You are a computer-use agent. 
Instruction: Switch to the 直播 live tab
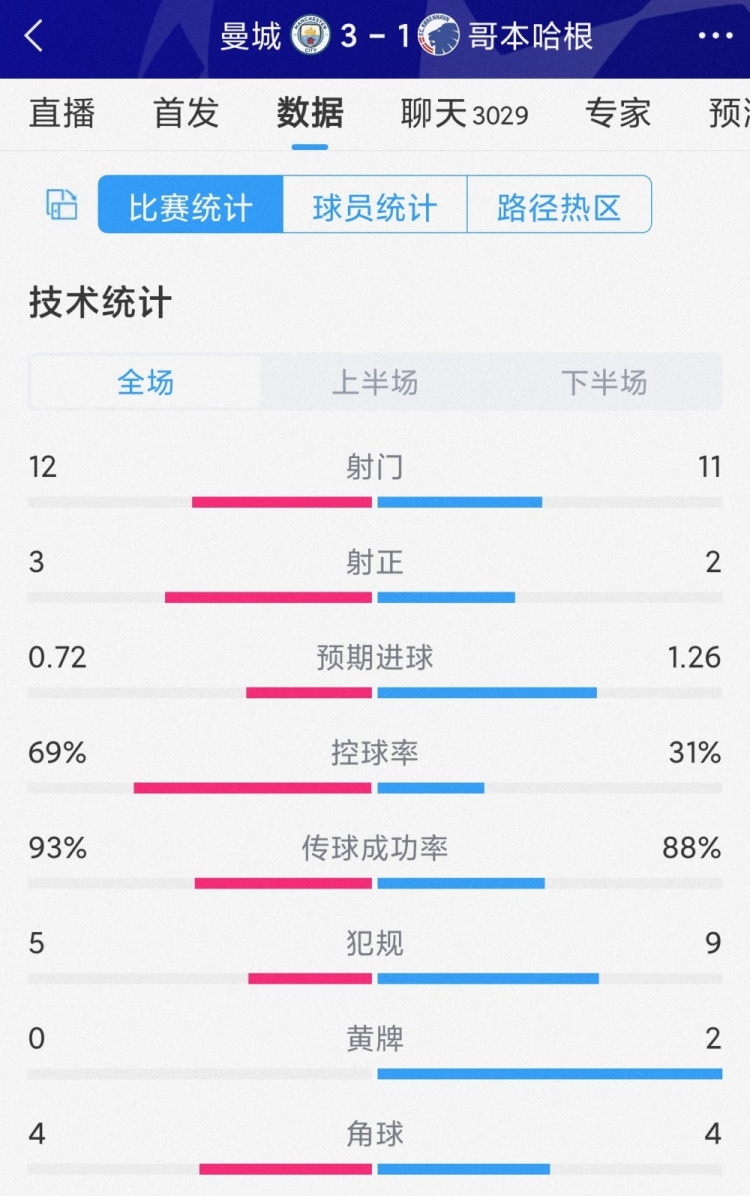pos(62,114)
